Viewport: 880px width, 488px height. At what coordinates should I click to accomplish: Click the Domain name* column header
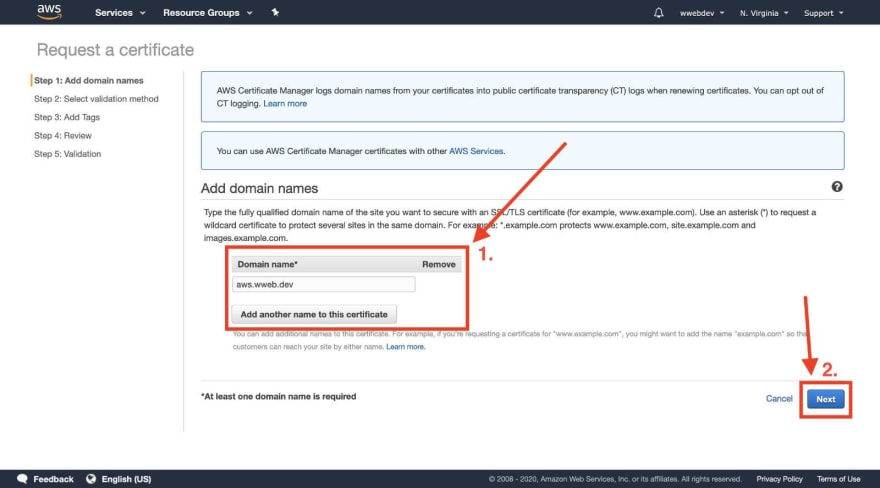click(268, 264)
